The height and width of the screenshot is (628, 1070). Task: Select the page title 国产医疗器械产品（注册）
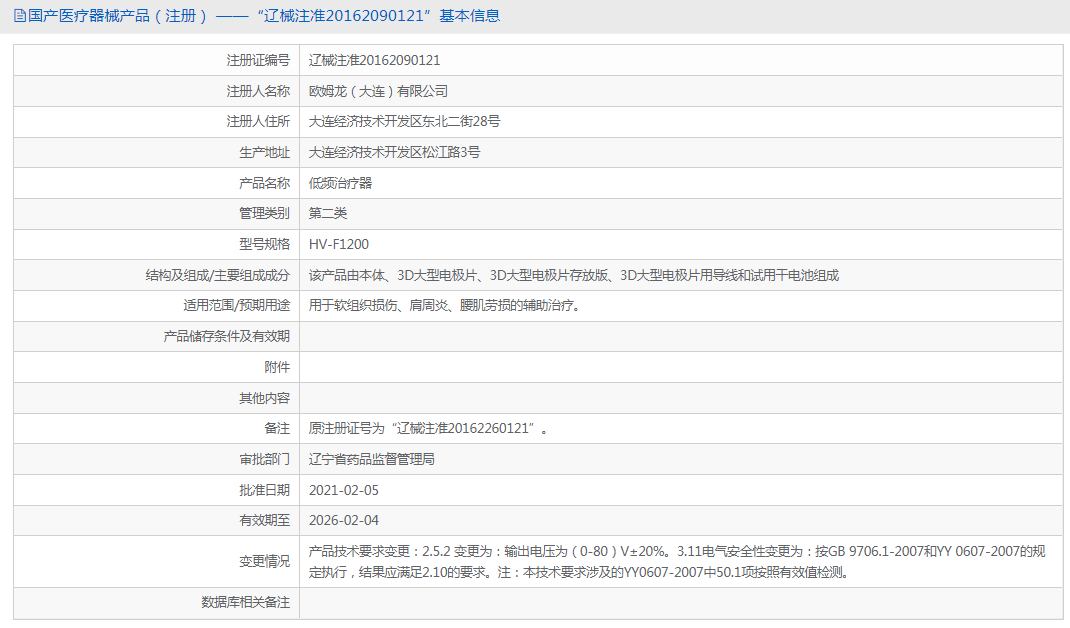(117, 16)
